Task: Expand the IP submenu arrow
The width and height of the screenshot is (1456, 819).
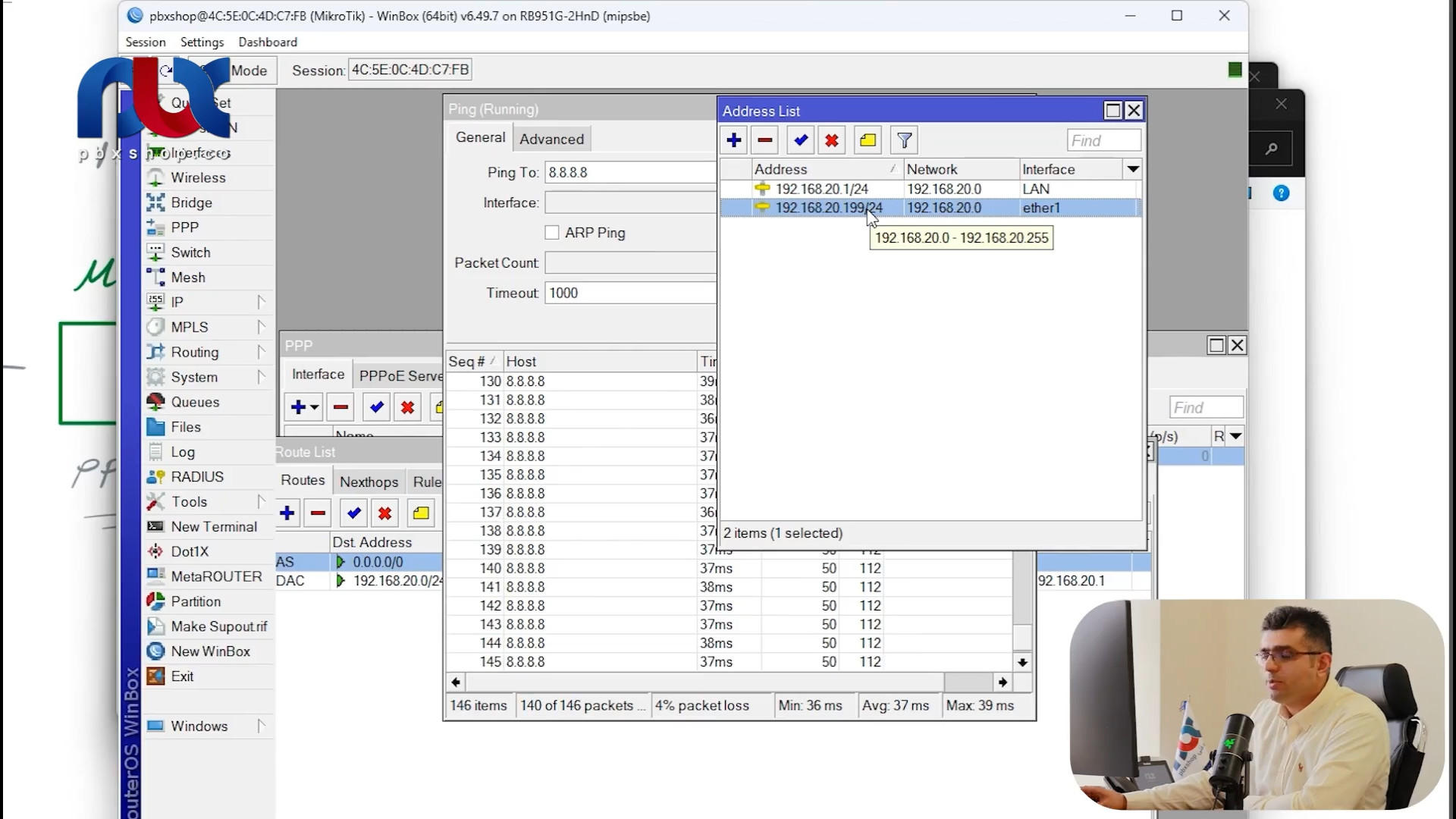Action: pos(261,302)
